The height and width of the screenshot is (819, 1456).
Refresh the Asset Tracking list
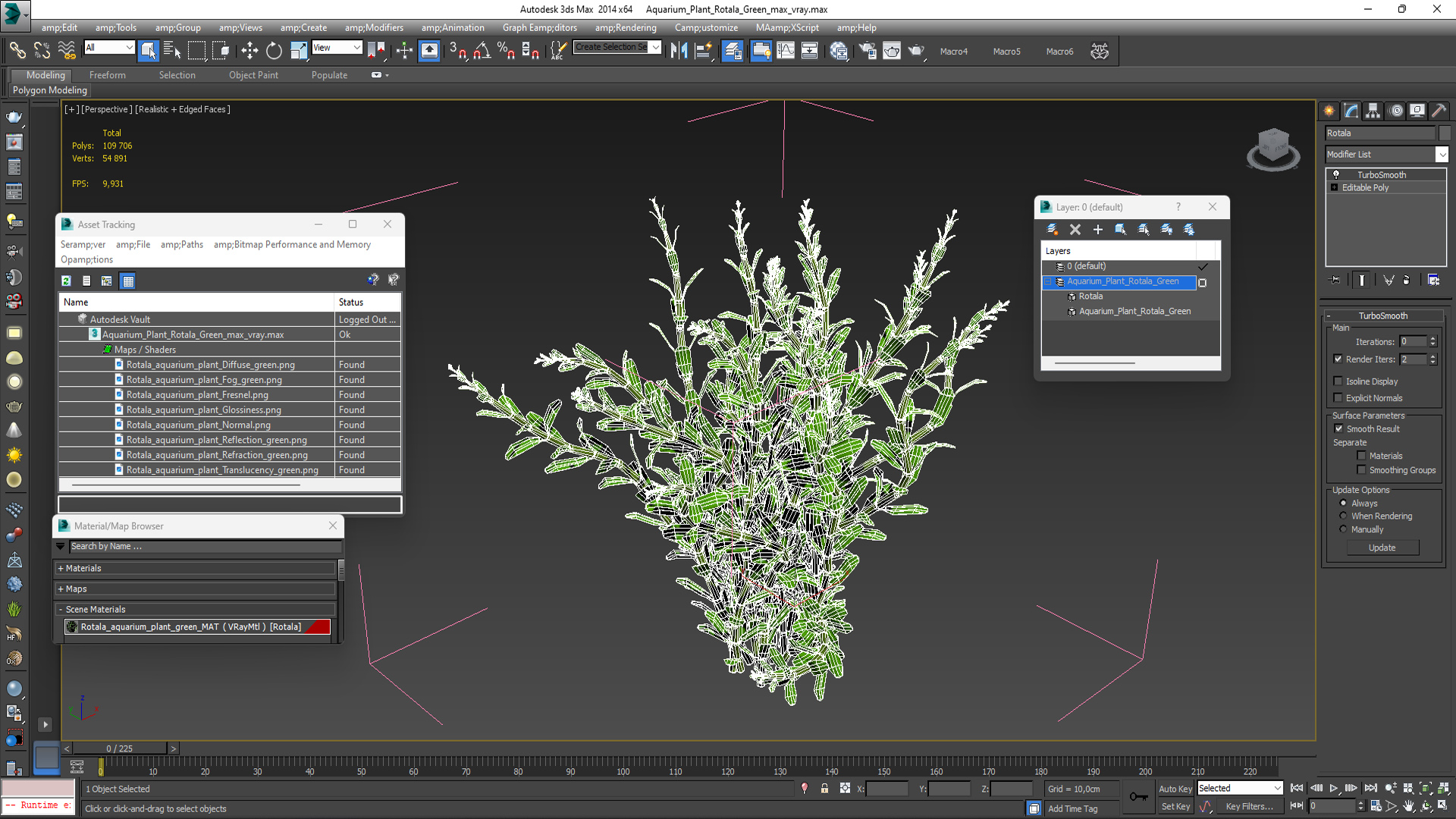[x=67, y=281]
